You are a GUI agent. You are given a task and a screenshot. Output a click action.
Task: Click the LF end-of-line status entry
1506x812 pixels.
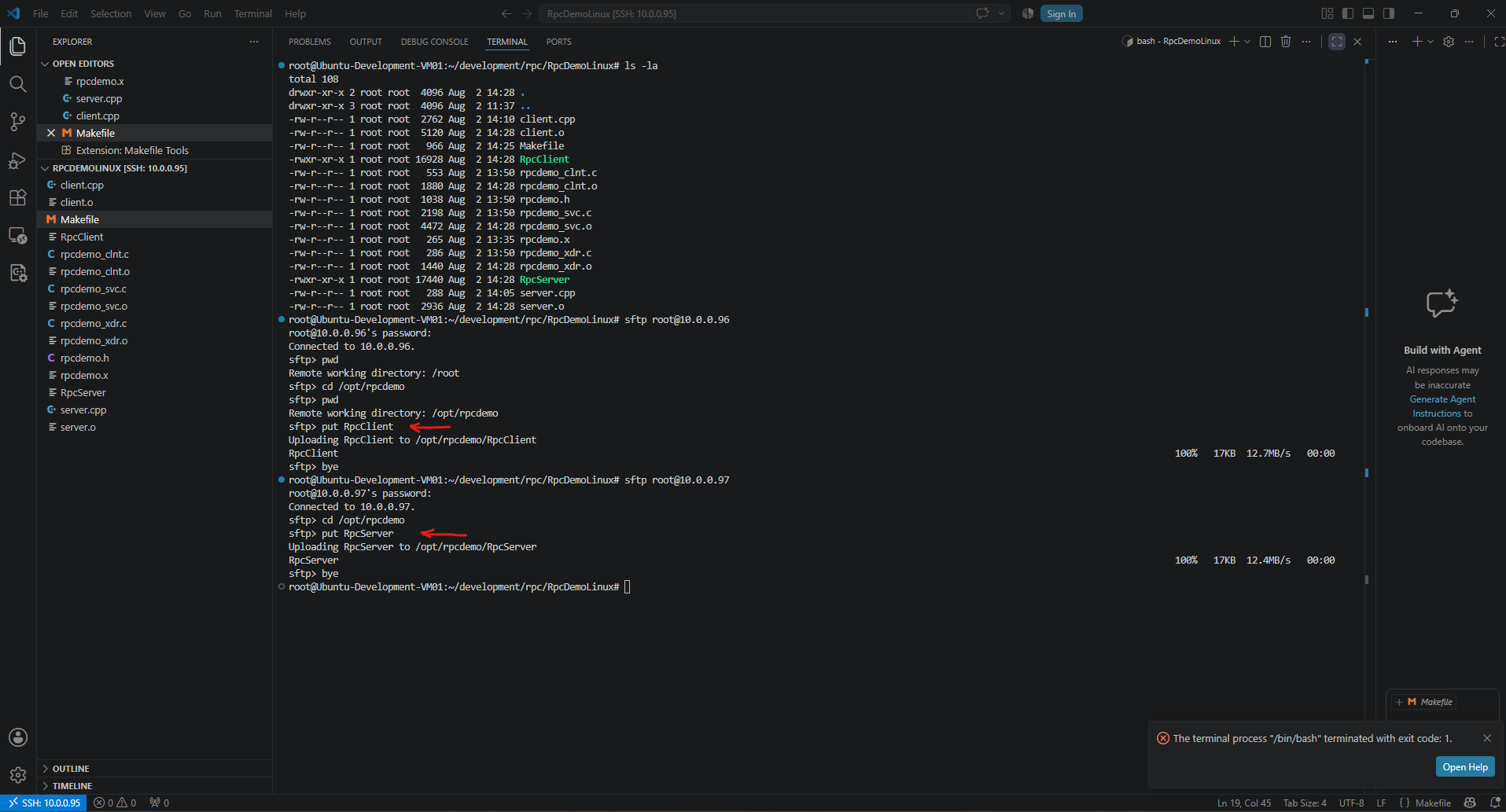[1381, 803]
